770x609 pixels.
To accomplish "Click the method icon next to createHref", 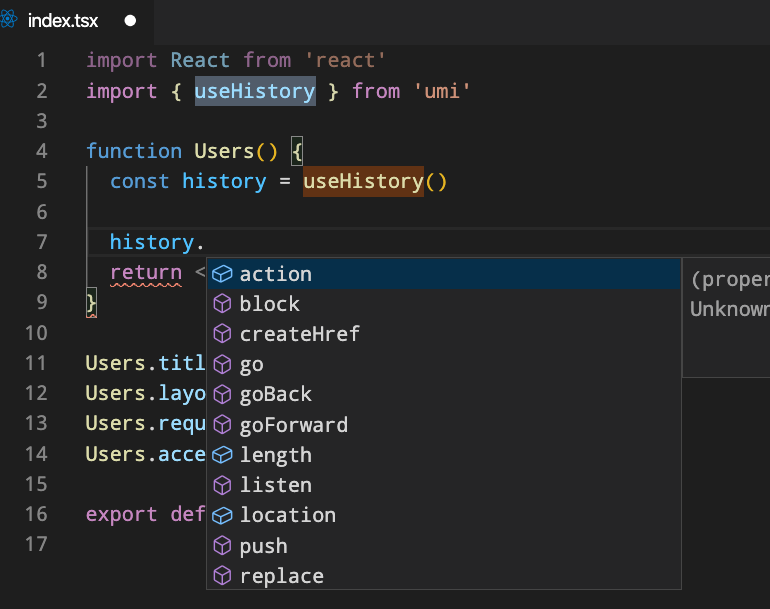I will tap(222, 334).
